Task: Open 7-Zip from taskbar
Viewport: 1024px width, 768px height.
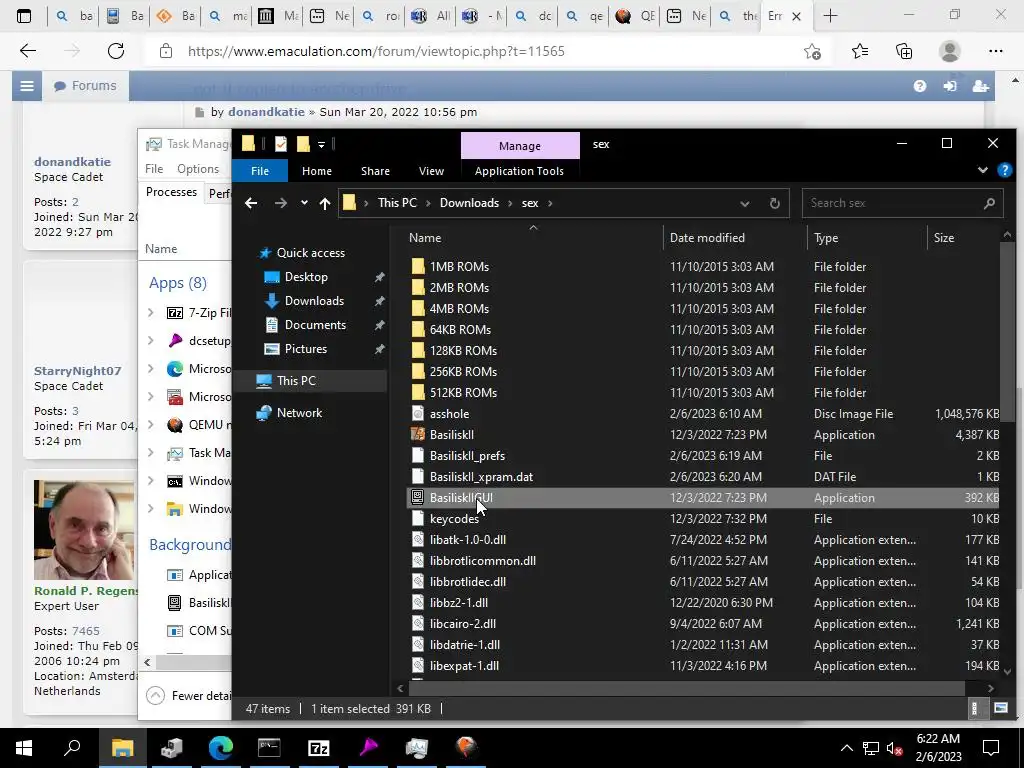Action: (319, 748)
